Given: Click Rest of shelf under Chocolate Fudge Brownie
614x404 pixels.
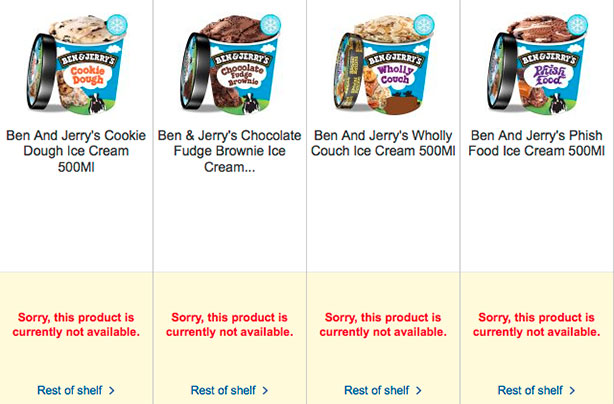Looking at the screenshot, I should pyautogui.click(x=223, y=390).
